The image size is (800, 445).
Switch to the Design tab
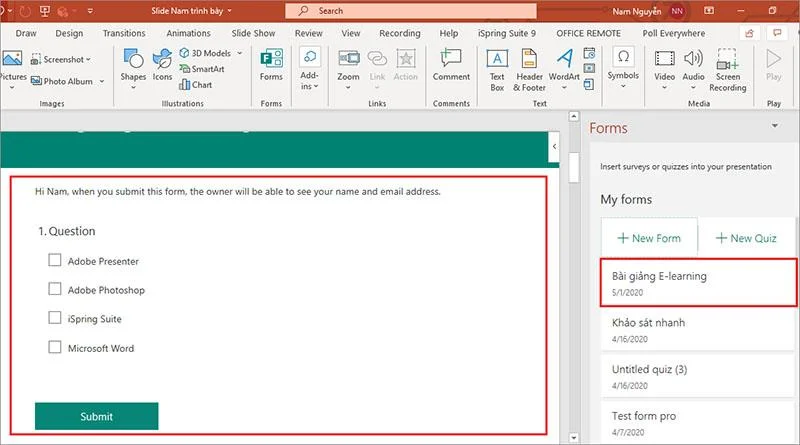coord(69,33)
